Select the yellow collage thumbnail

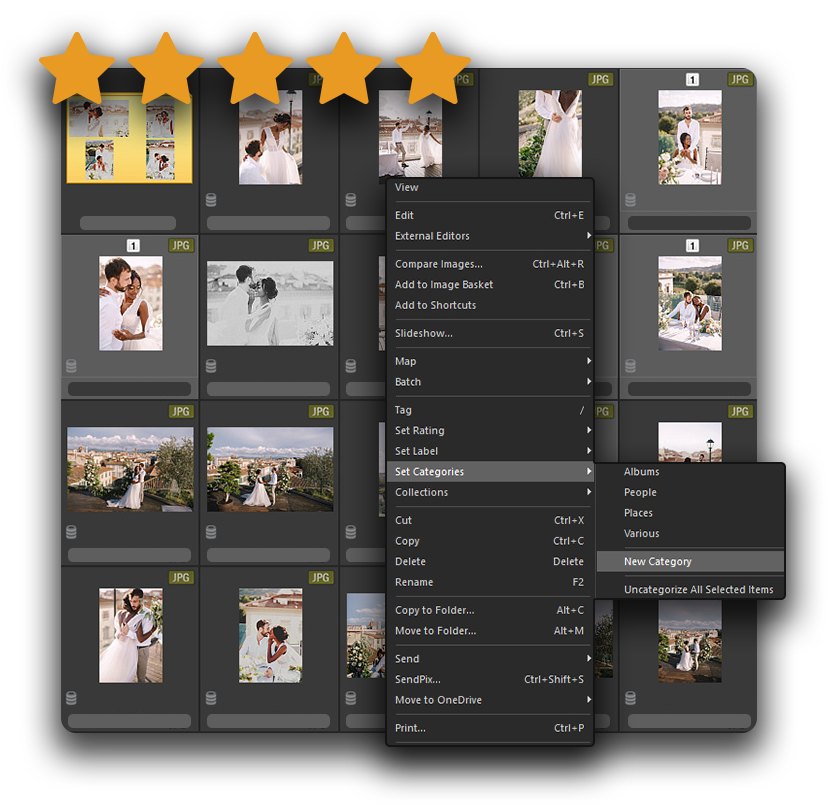coord(129,138)
